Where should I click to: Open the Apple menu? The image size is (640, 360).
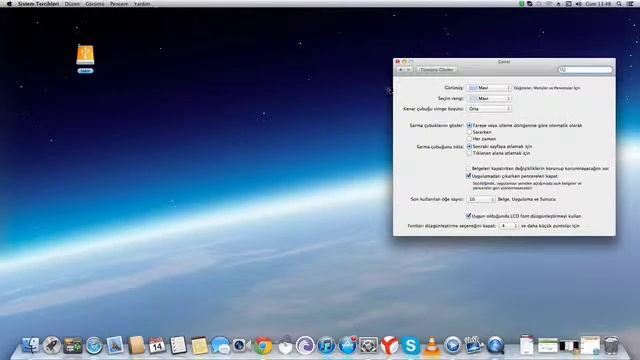point(9,4)
